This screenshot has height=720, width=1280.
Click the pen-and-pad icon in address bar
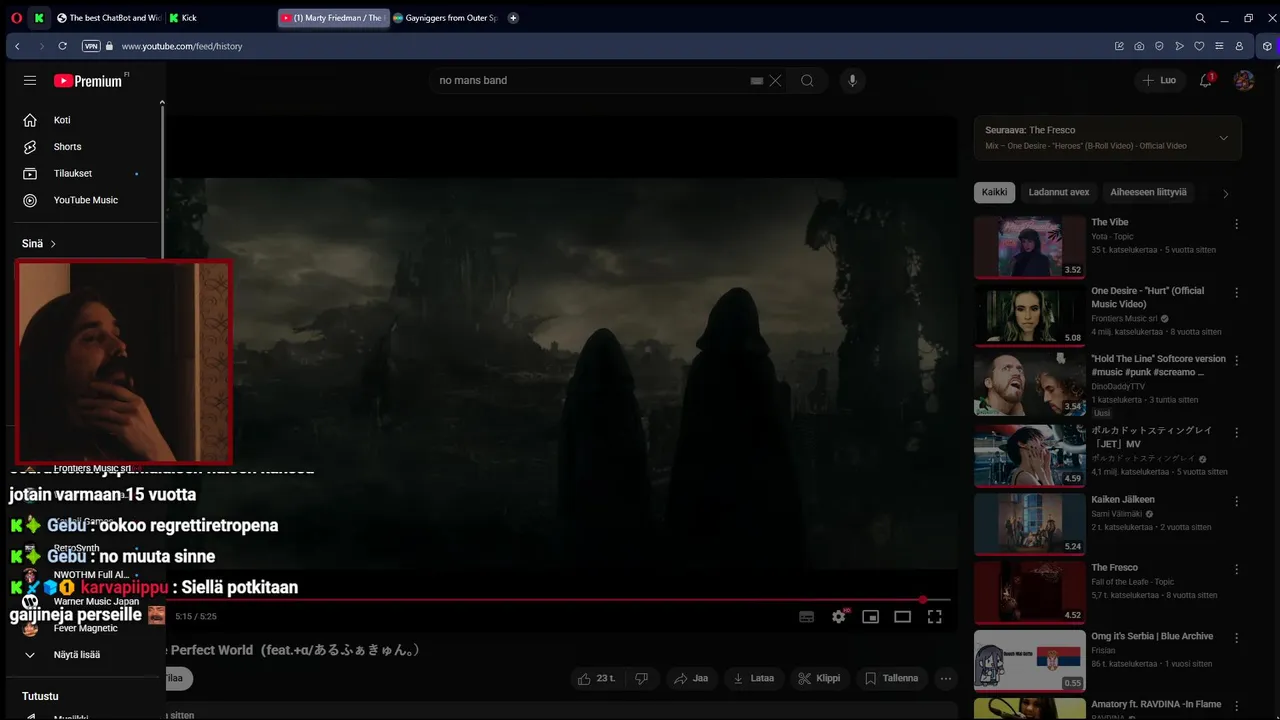(1119, 46)
